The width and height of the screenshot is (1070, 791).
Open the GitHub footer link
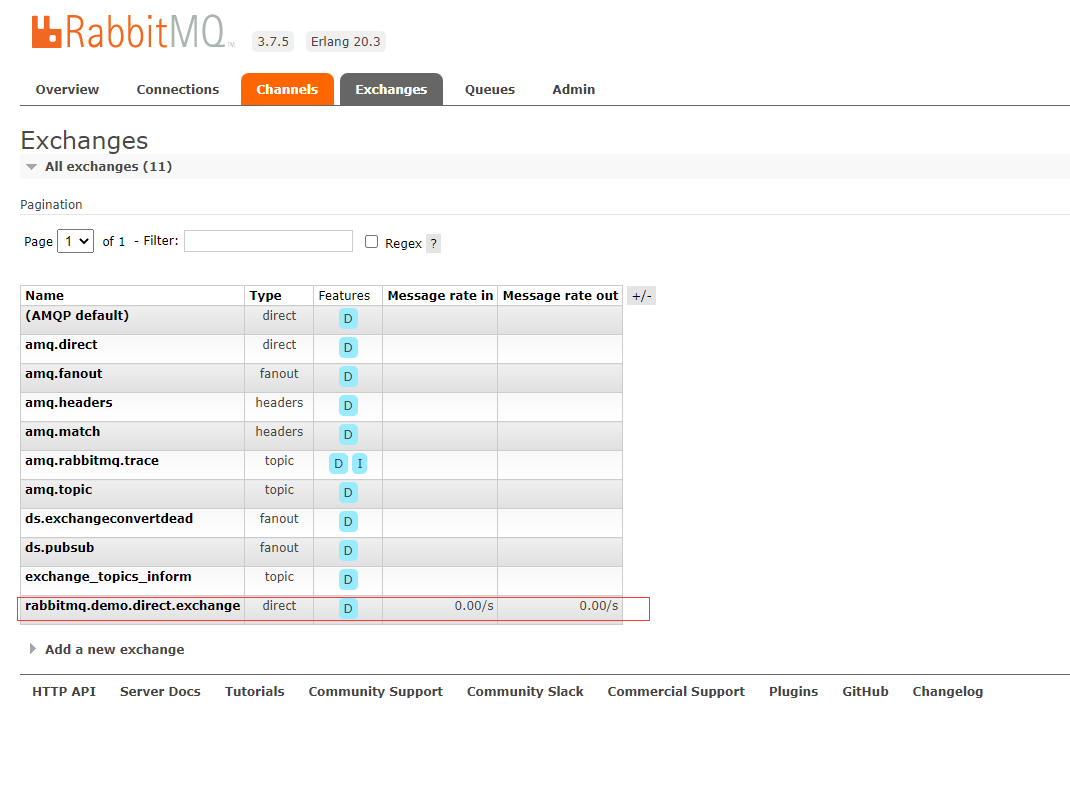pos(865,691)
